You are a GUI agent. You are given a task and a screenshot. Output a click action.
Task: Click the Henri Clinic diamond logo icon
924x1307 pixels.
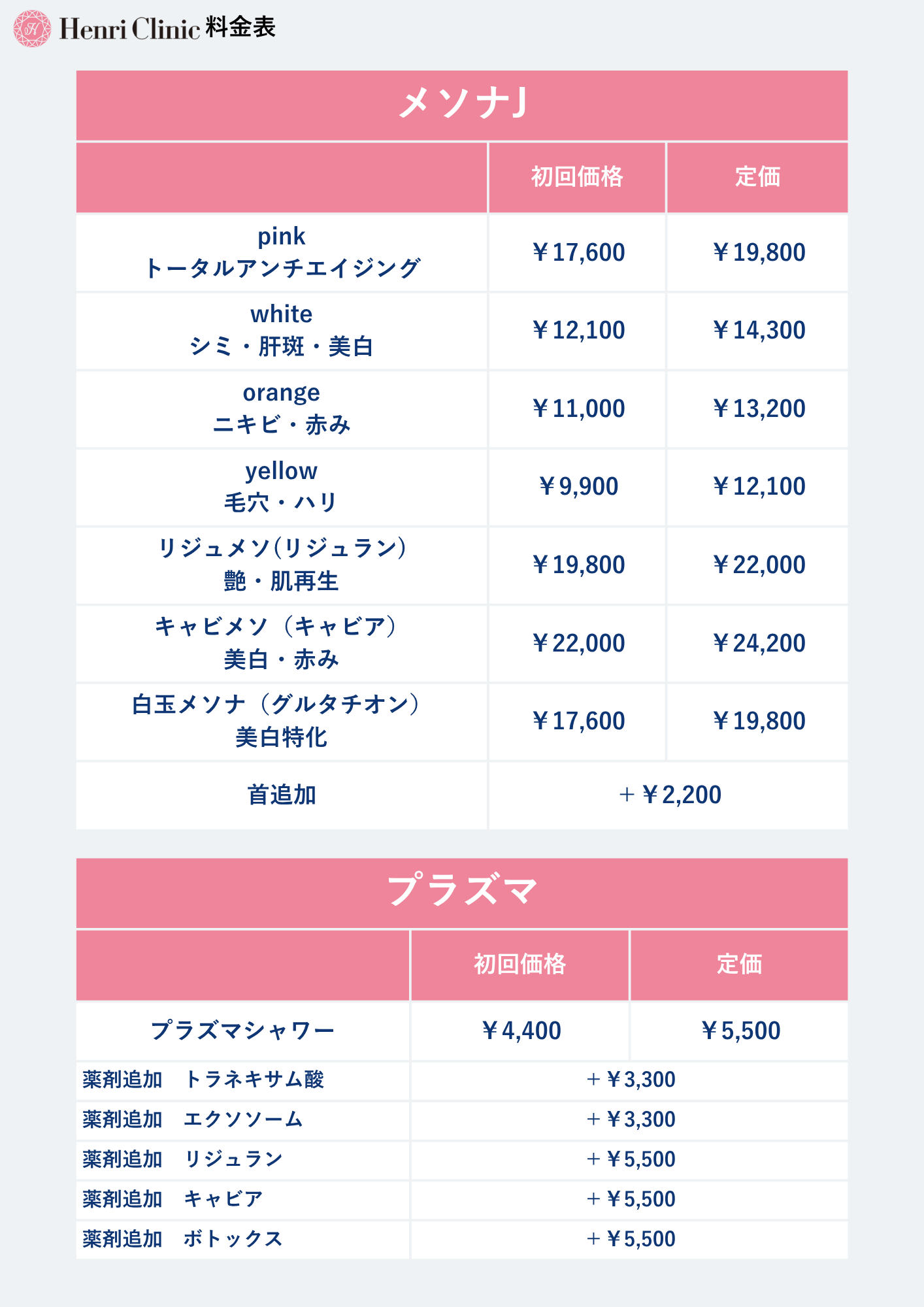click(x=32, y=29)
